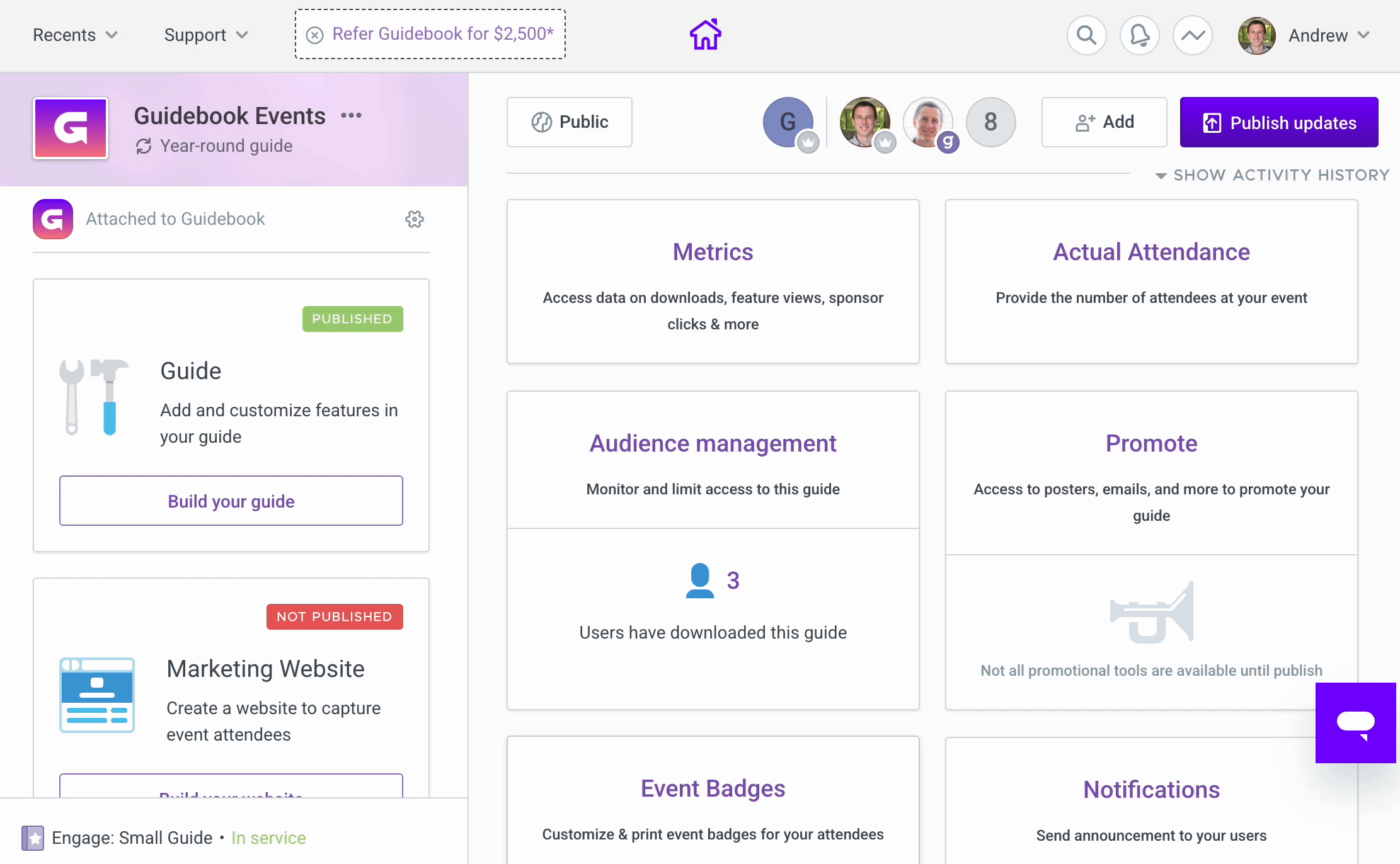Click the purple home icon

pos(705,35)
